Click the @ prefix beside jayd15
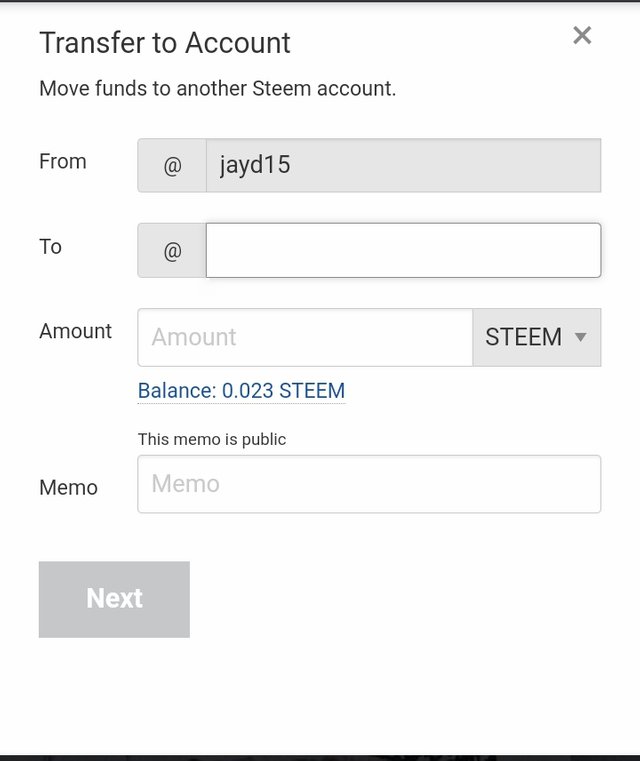 172,166
